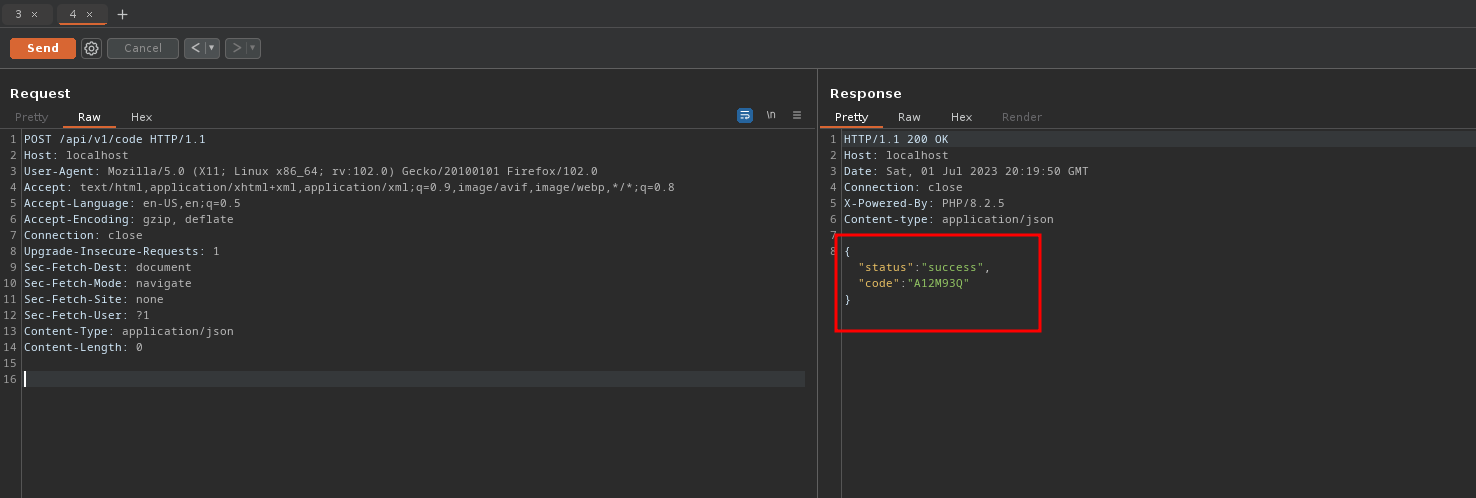The height and width of the screenshot is (498, 1476).
Task: Open the Request editor hamburger menu
Action: 797,115
